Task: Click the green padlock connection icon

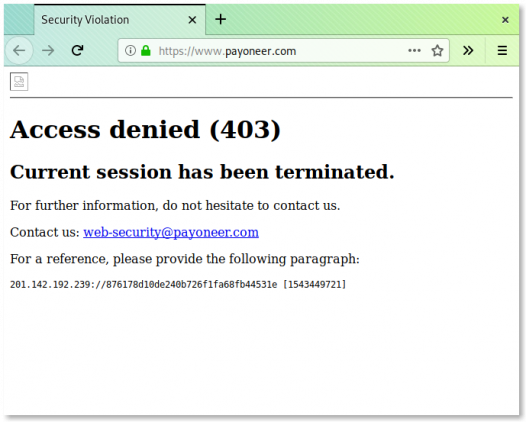Action: tap(146, 51)
